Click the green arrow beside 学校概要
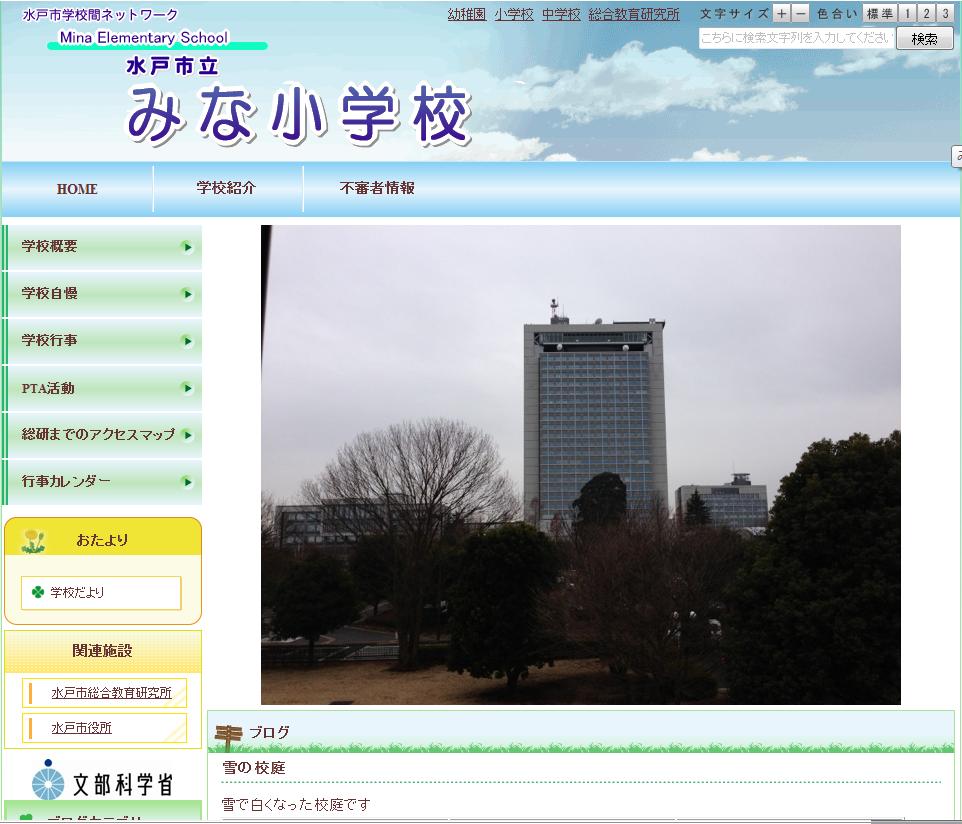This screenshot has height=824, width=962. pyautogui.click(x=188, y=247)
